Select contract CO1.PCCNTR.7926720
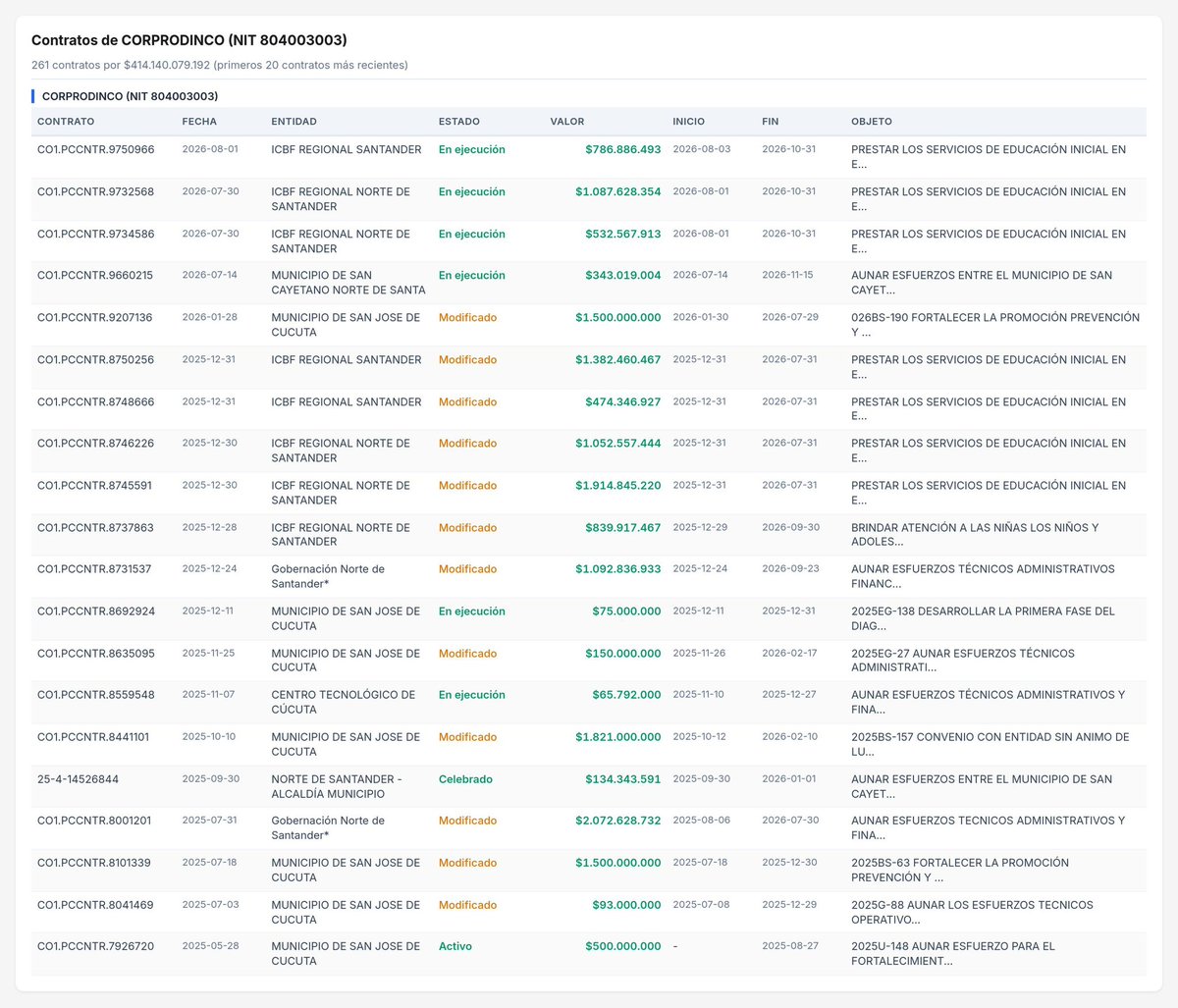Viewport: 1178px width, 1008px height. click(x=96, y=946)
